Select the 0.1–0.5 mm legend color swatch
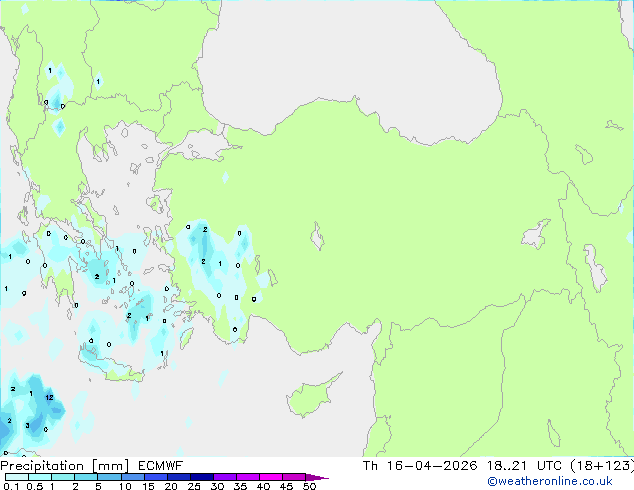This screenshot has width=634, height=490. [17, 477]
